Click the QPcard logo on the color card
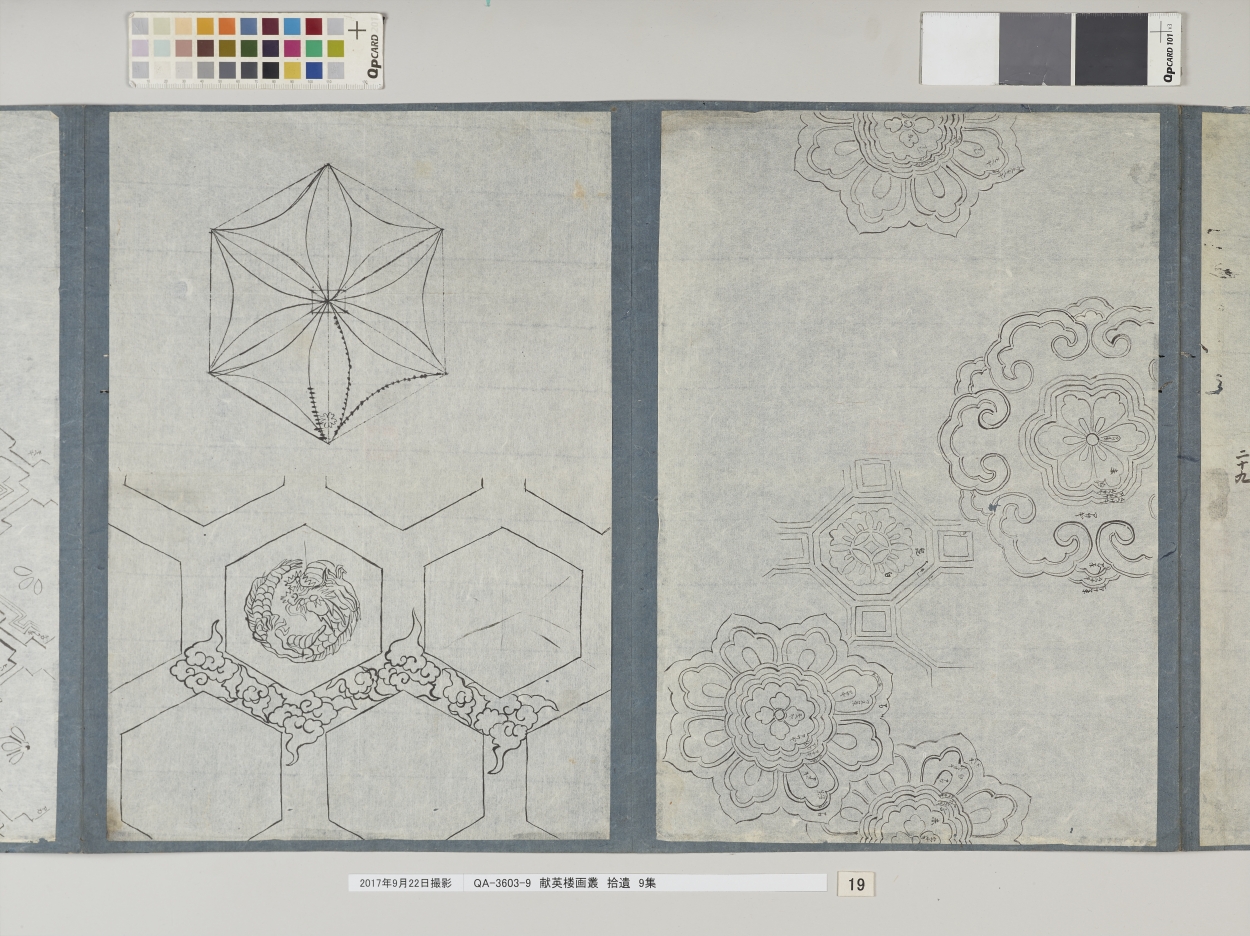 point(374,56)
